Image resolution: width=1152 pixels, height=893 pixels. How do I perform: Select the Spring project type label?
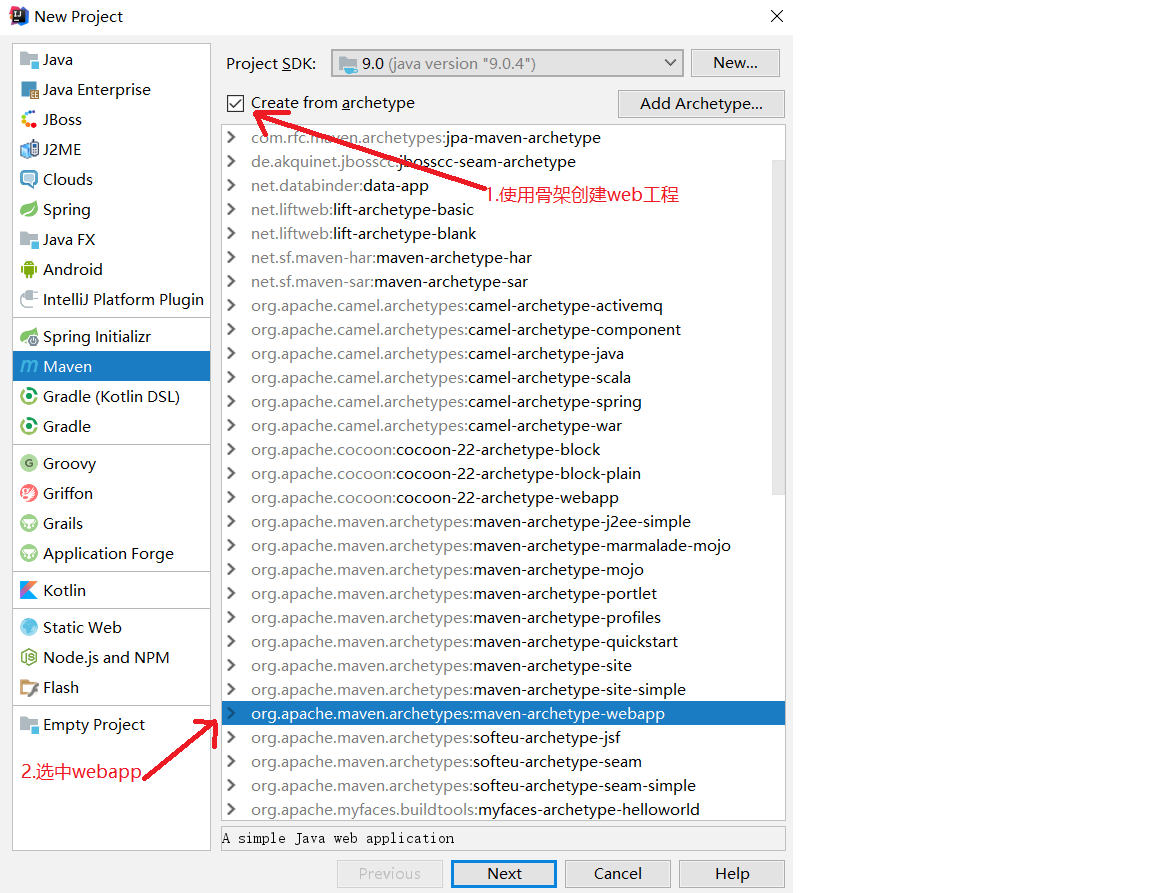(67, 209)
